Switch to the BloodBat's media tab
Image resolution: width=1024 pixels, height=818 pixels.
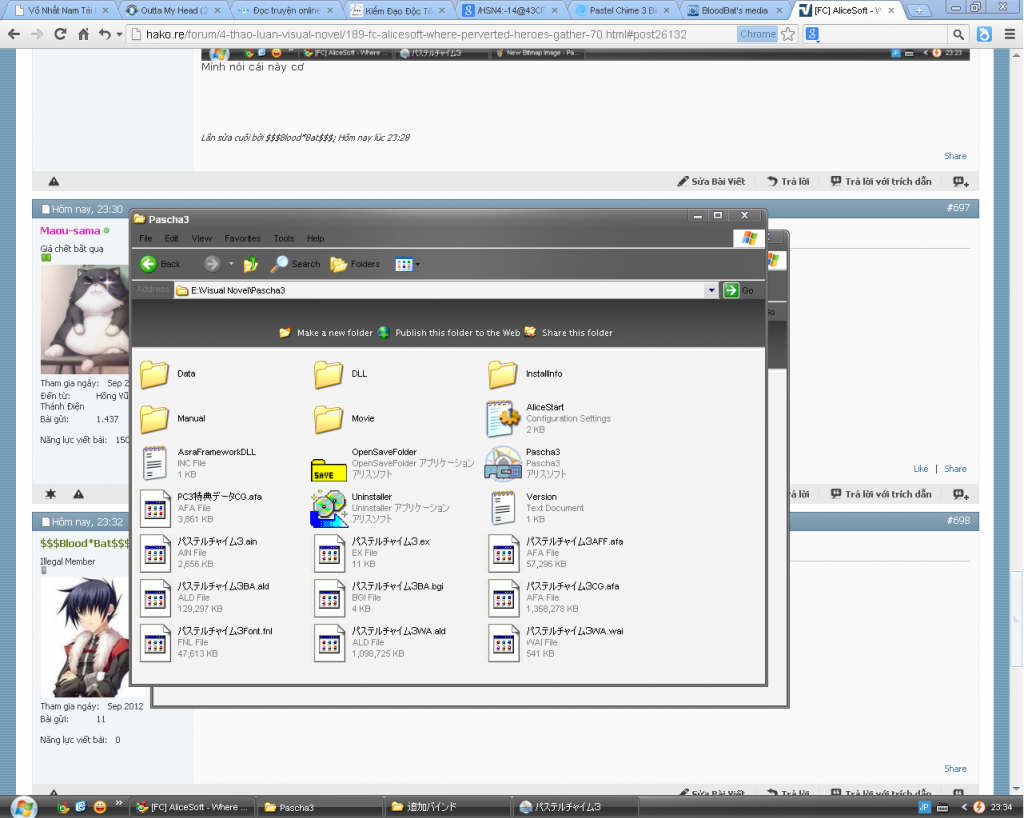734,10
